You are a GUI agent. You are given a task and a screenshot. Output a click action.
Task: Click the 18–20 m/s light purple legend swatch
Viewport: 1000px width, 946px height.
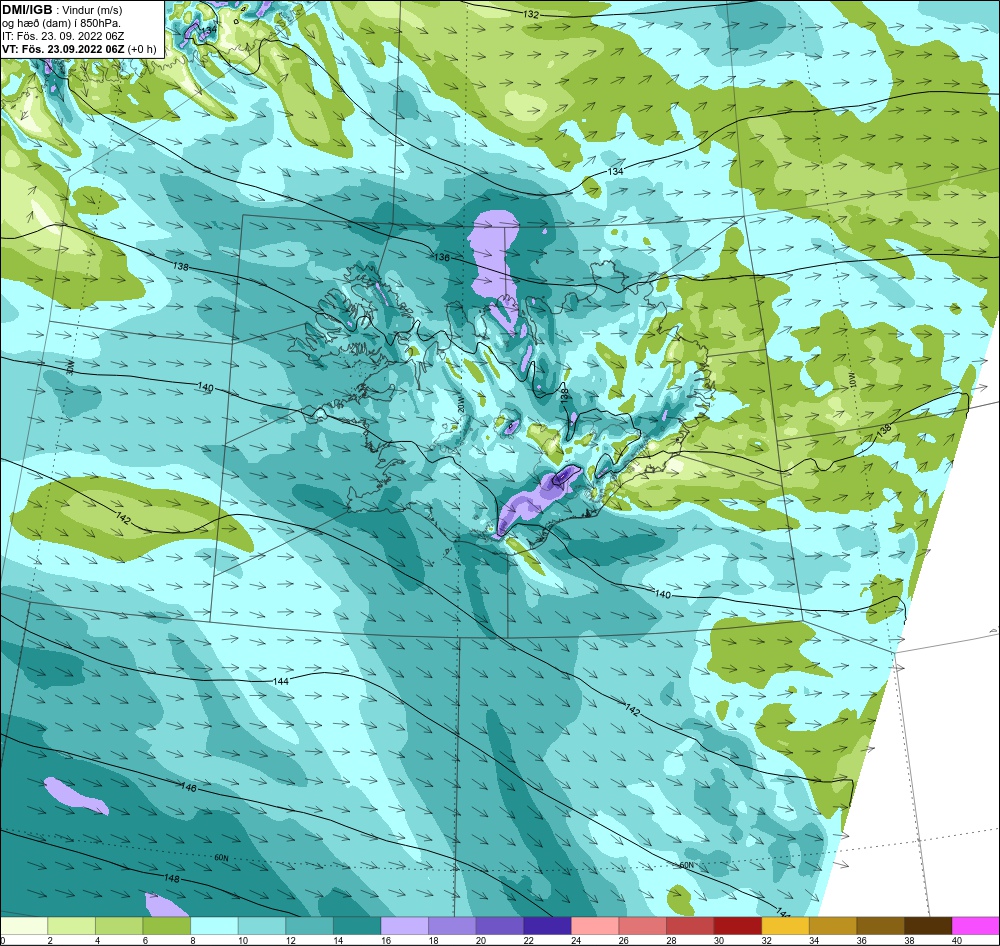(452, 926)
